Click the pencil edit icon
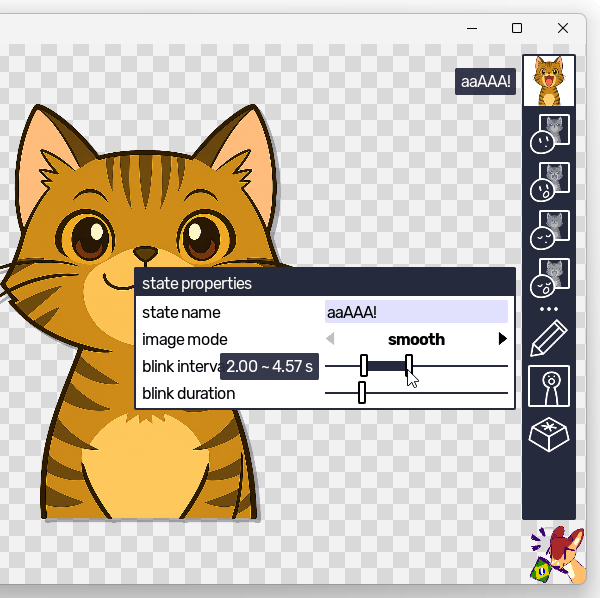The image size is (600, 598). click(x=549, y=338)
